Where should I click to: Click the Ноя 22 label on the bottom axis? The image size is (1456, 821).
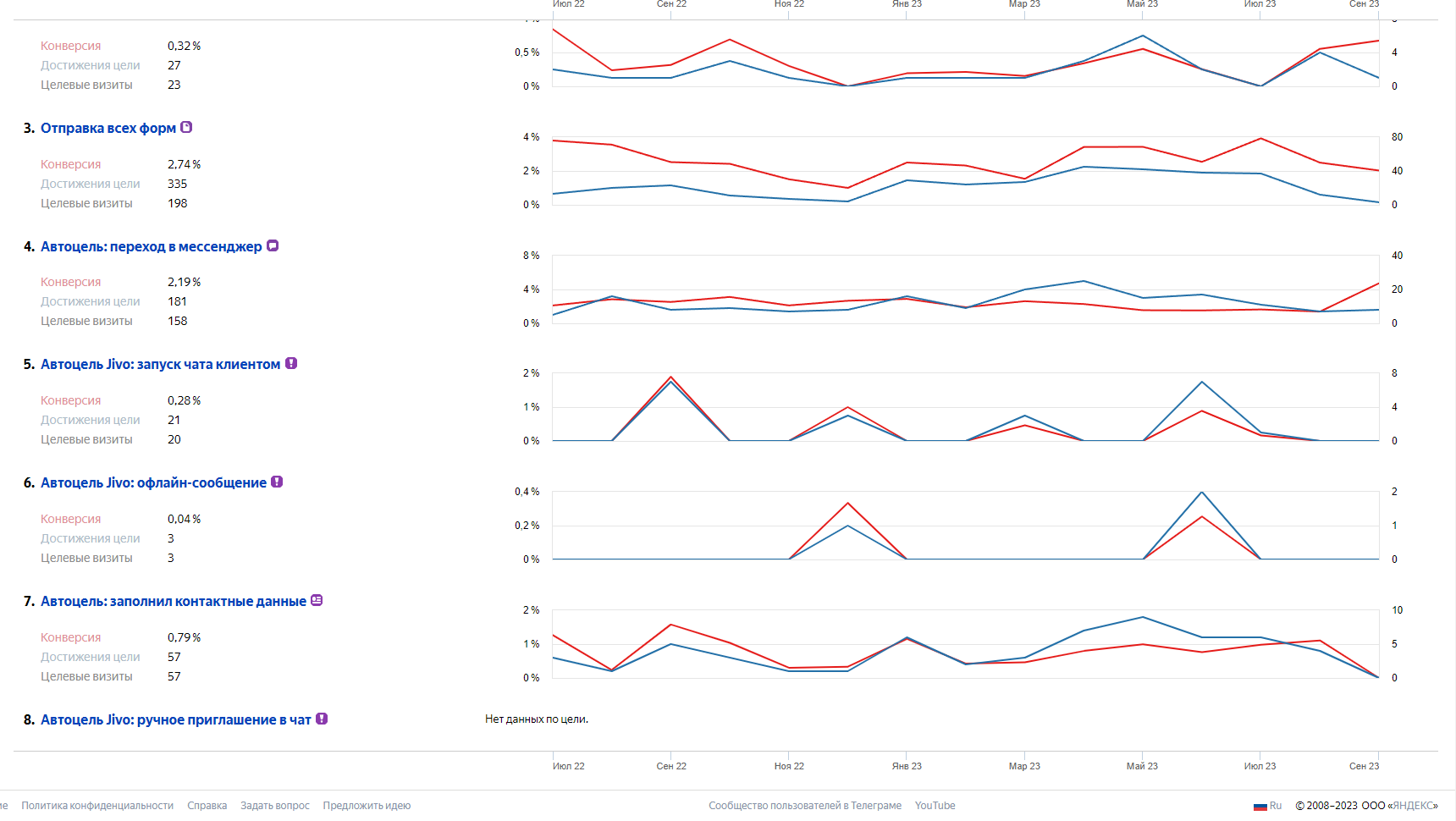point(789,766)
